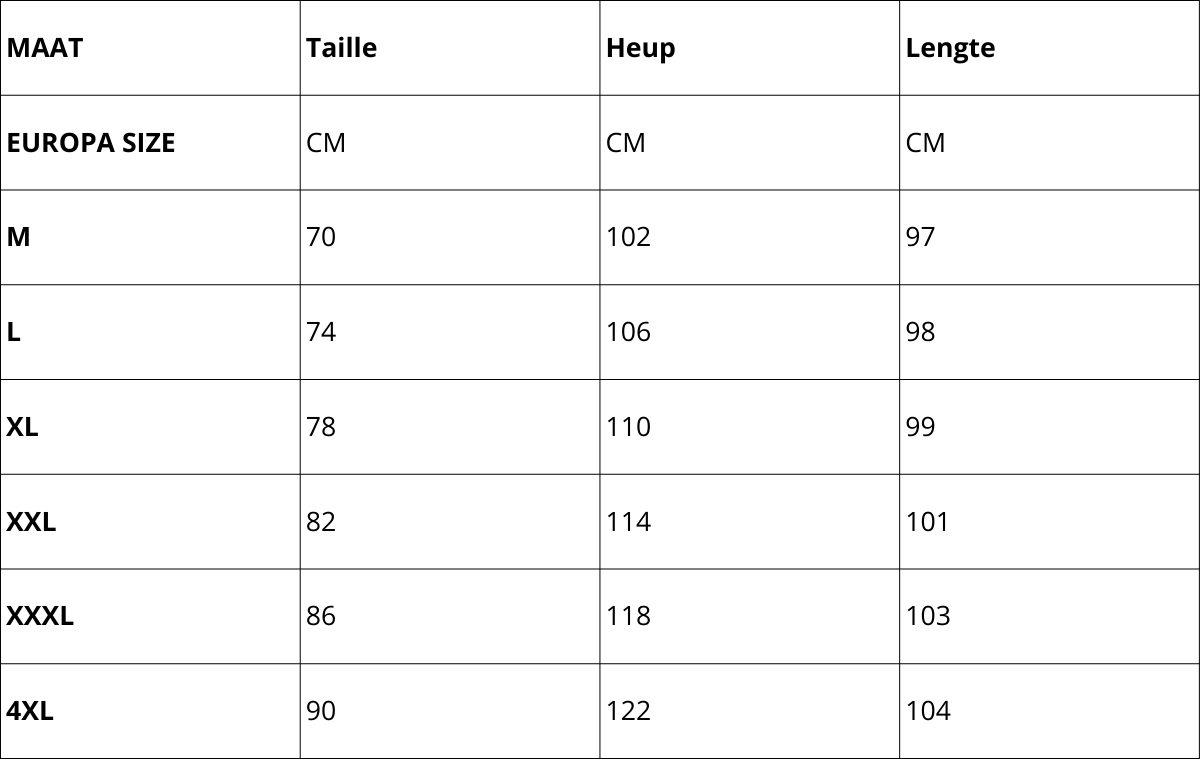Select the Lengte value 97 cell
The image size is (1200, 759).
[920, 237]
